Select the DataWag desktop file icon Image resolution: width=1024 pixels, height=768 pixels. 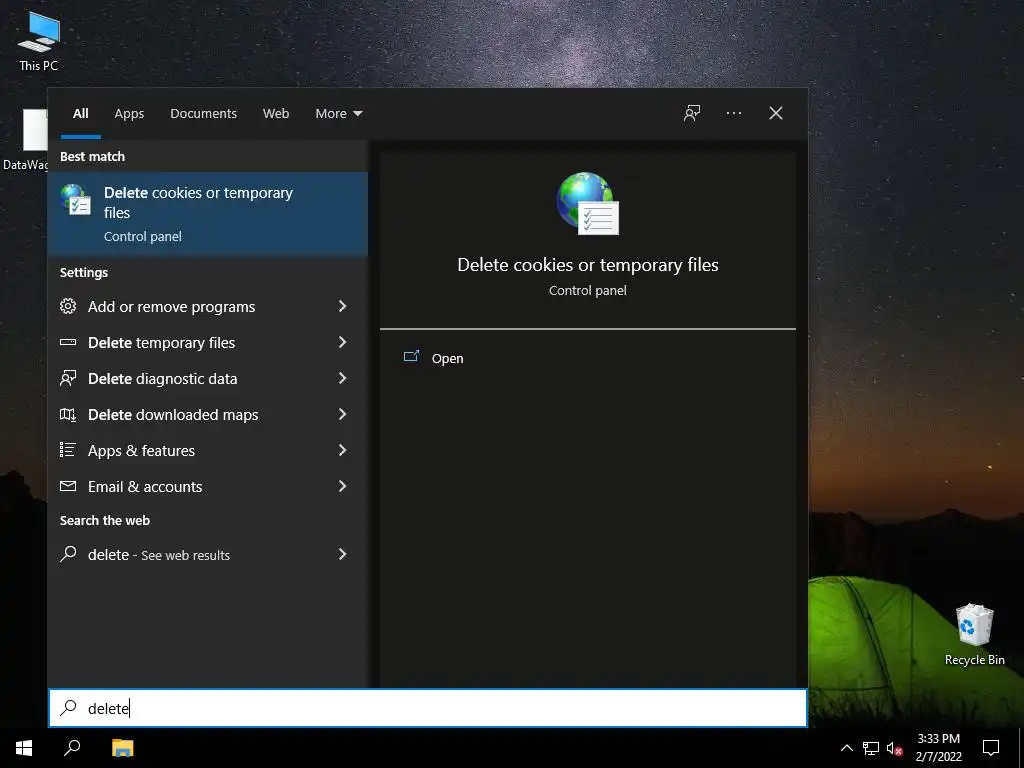coord(24,140)
